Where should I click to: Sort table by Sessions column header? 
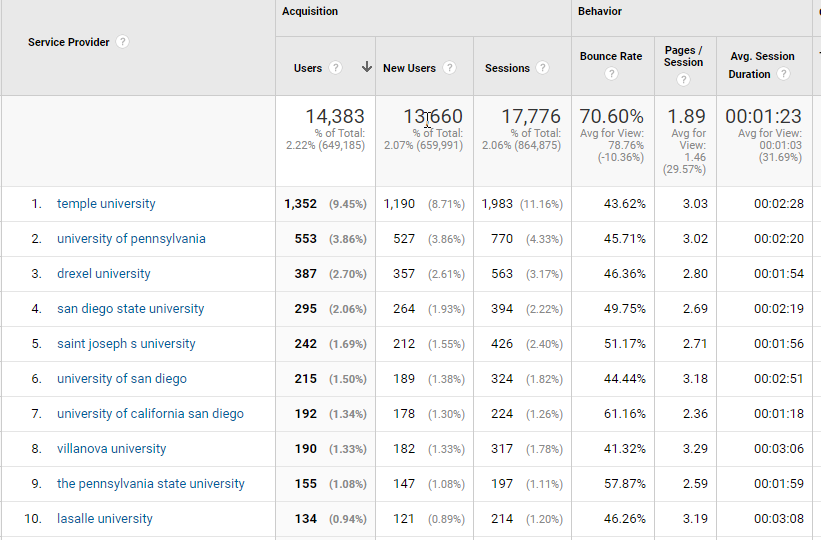coord(507,68)
